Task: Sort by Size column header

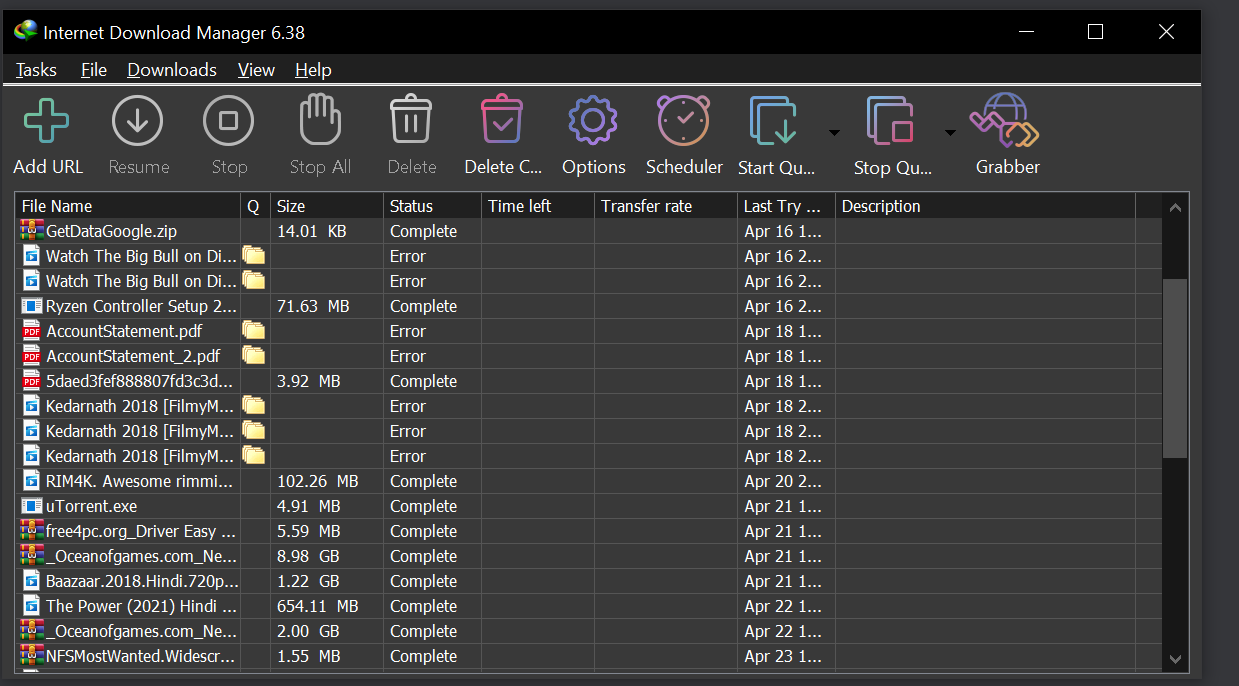Action: 327,206
